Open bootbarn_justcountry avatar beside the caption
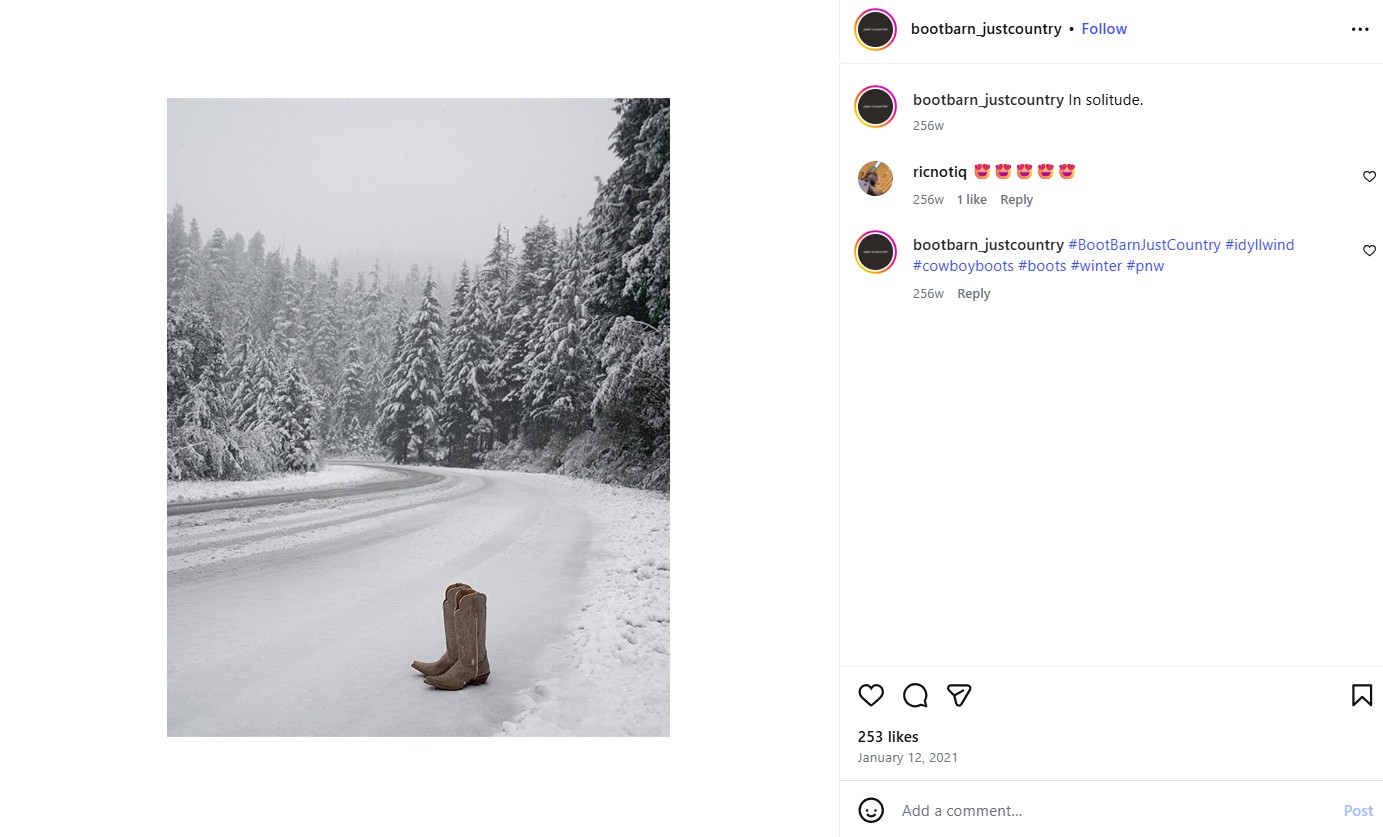 point(875,106)
